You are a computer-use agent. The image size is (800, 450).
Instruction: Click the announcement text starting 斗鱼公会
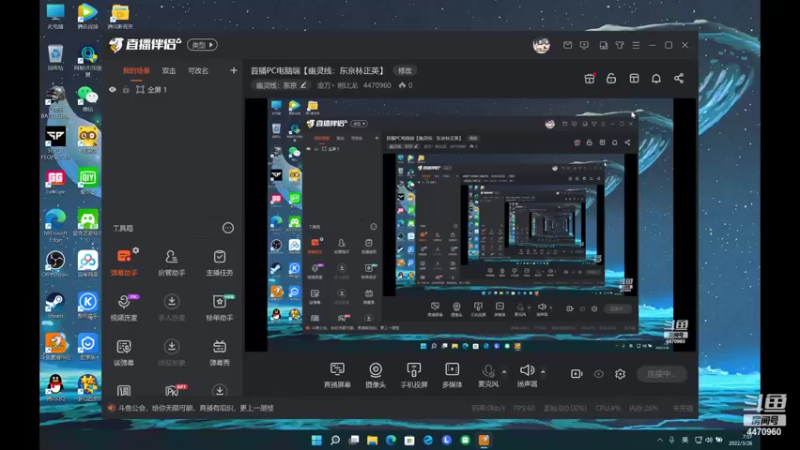click(x=196, y=408)
